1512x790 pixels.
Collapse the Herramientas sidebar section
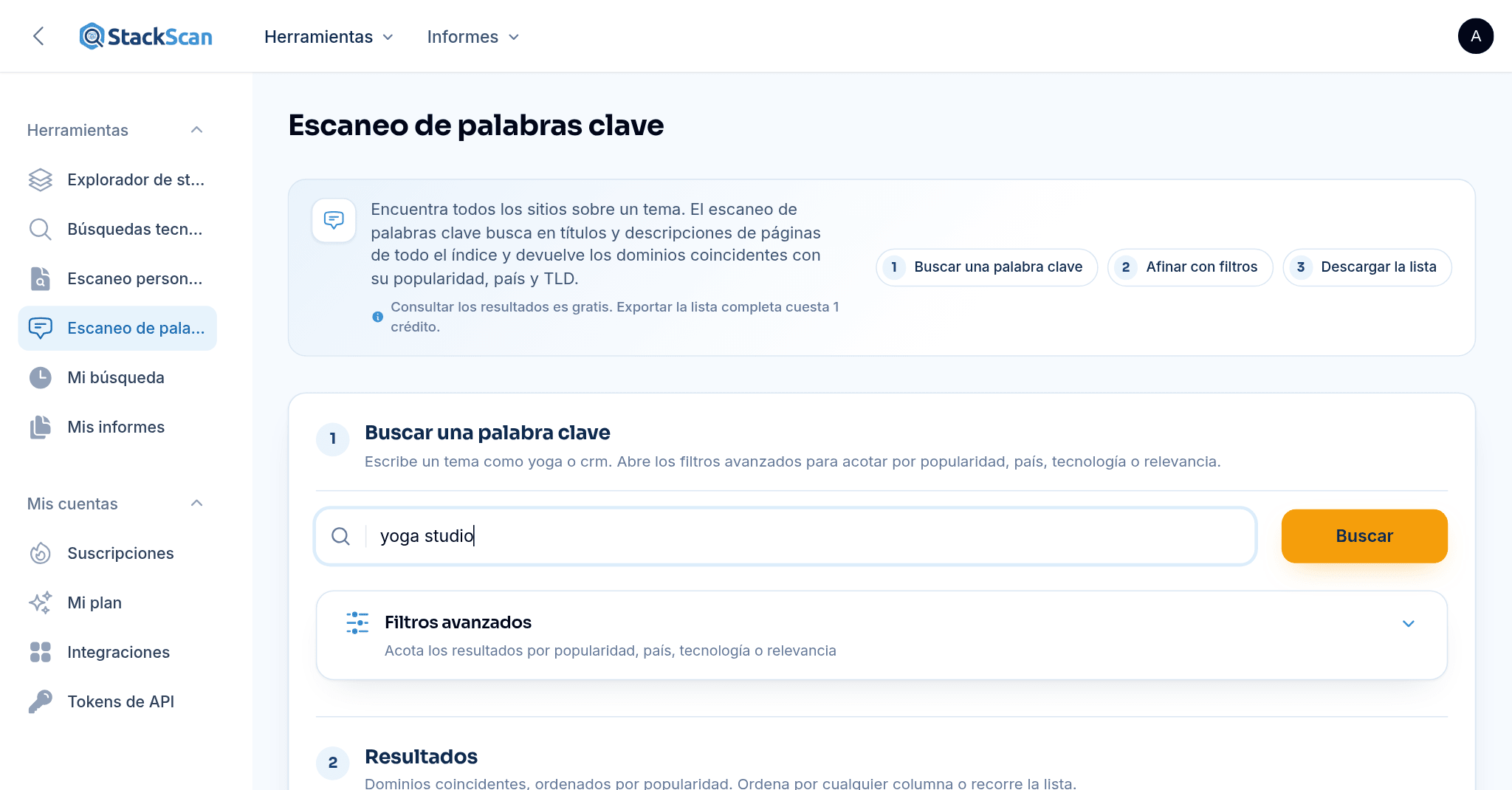pyautogui.click(x=196, y=130)
